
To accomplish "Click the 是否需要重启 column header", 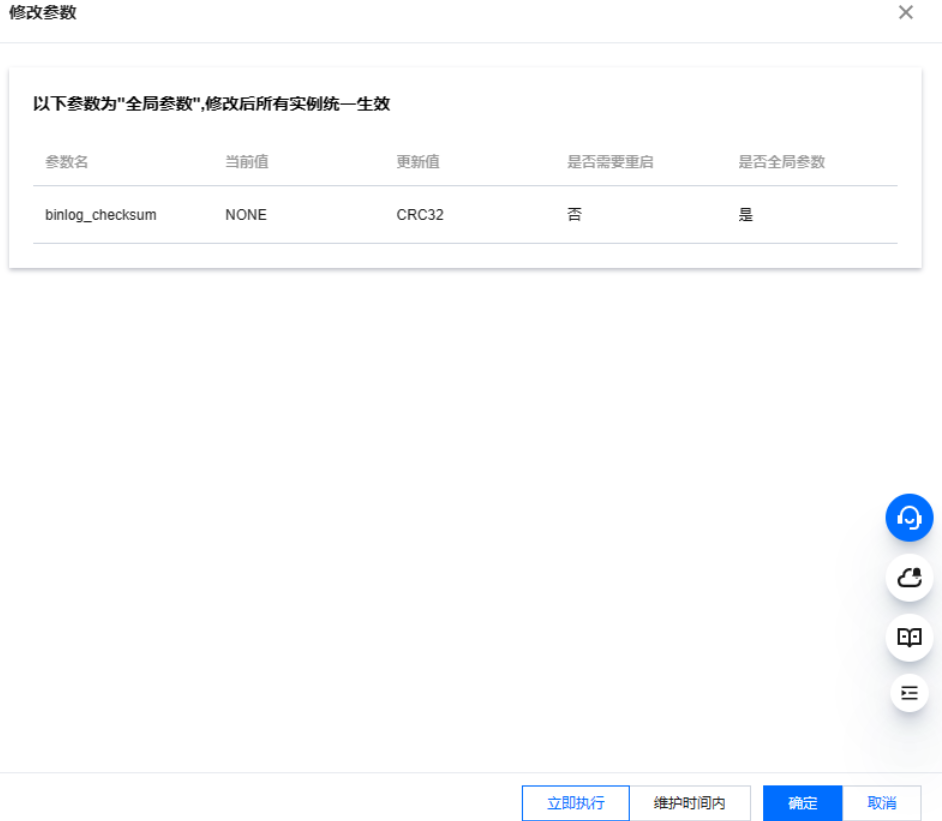I will pyautogui.click(x=610, y=162).
